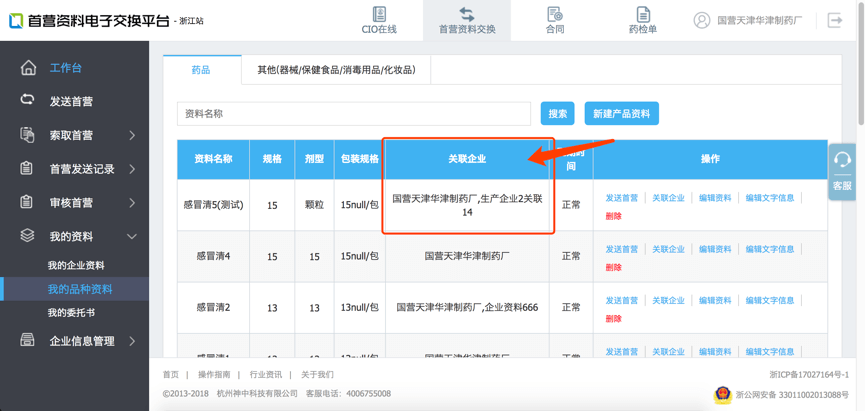Click 发送首营 link for 感冒清2

pos(622,300)
